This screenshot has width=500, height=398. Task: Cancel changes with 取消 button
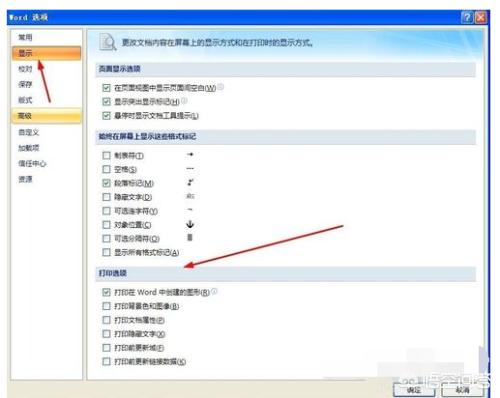tap(463, 390)
